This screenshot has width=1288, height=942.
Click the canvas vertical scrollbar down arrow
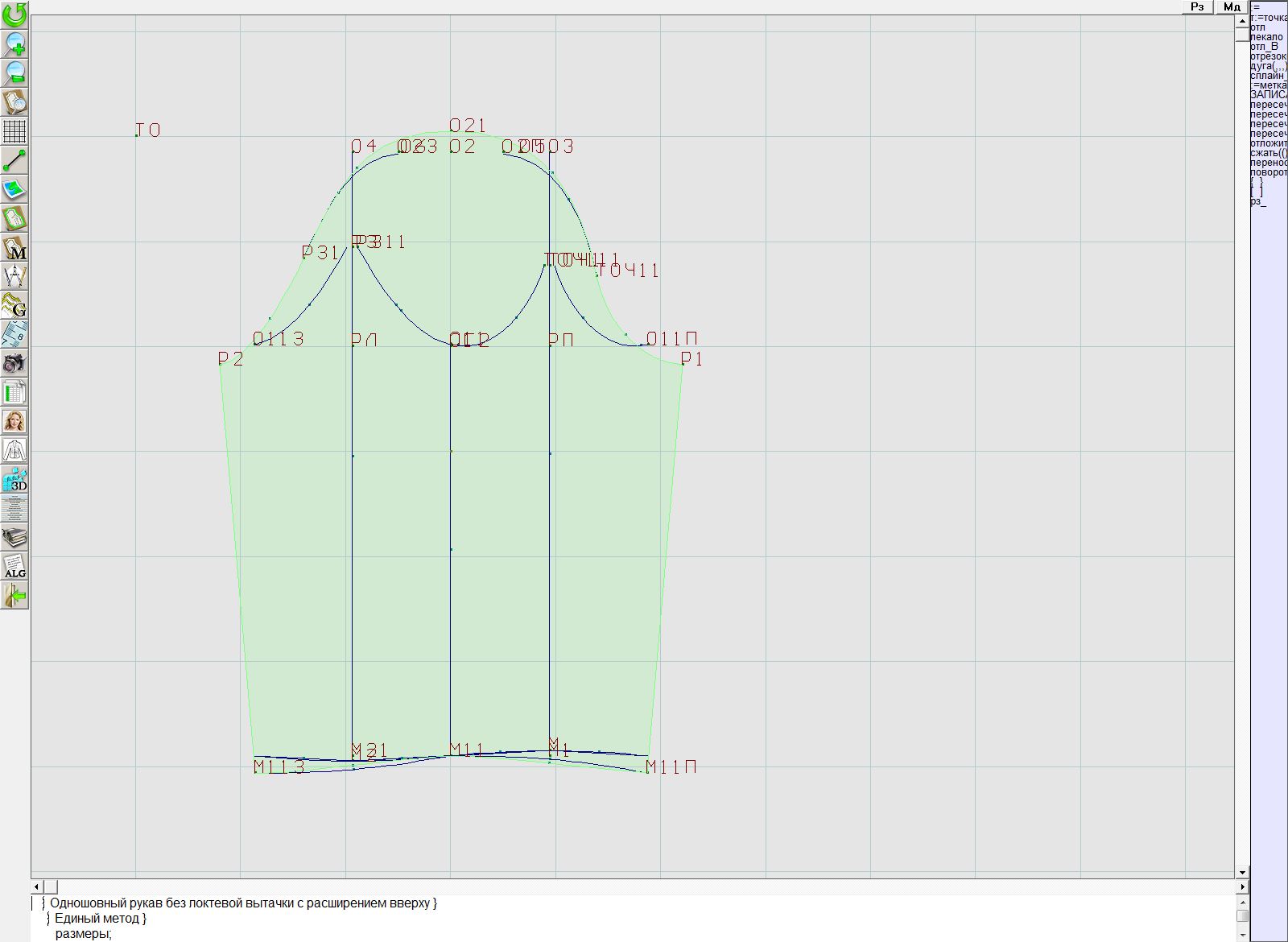tap(1242, 872)
